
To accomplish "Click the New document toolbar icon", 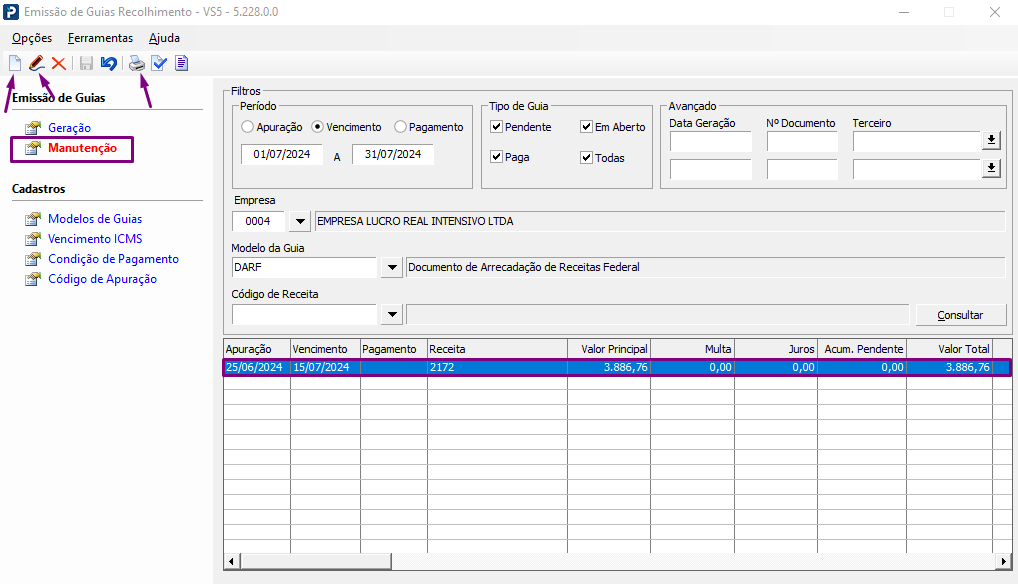I will 15,63.
